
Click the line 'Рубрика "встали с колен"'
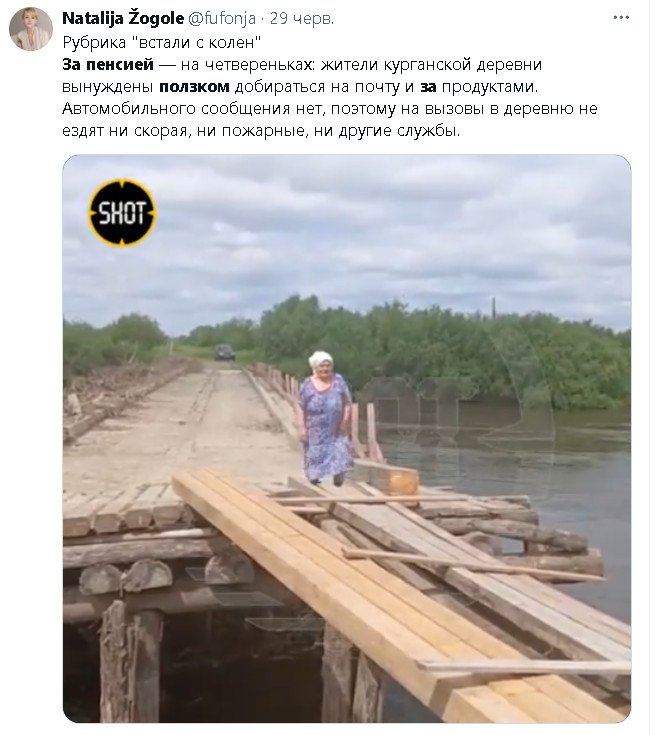tap(161, 41)
